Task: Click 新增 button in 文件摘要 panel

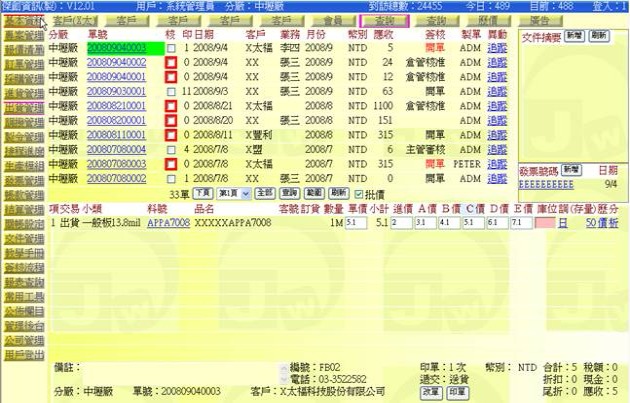Action: point(574,35)
